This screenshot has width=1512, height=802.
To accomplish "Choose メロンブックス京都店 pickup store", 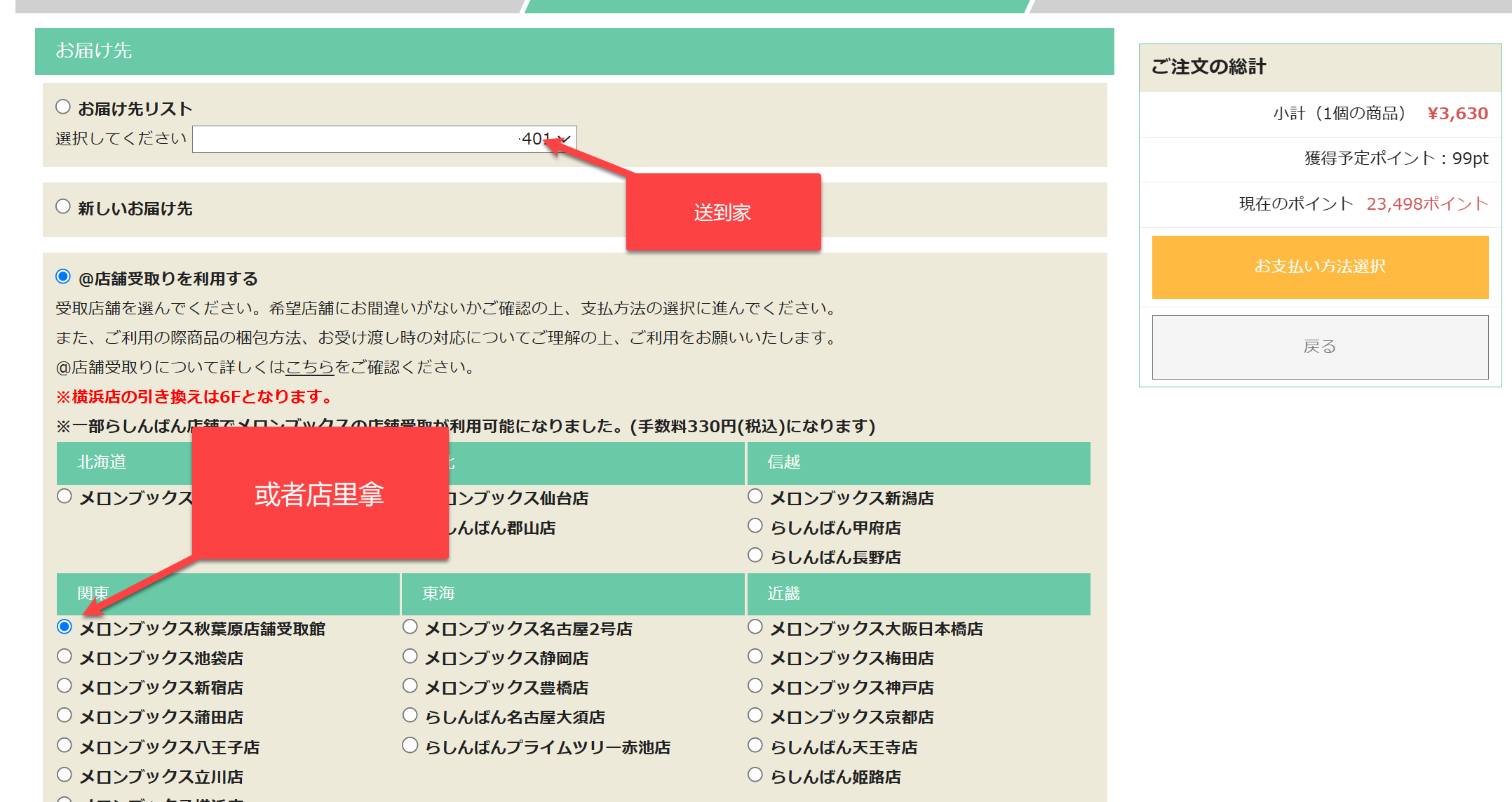I will tap(755, 716).
